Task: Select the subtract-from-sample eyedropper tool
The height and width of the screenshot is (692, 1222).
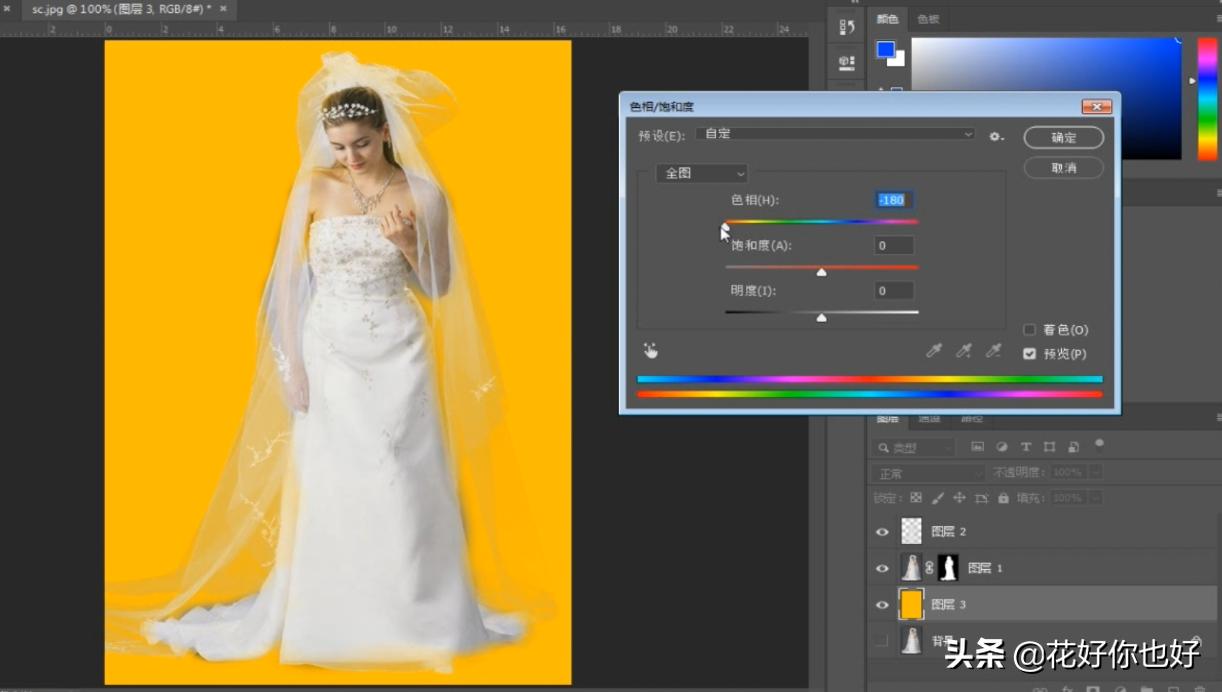Action: point(993,351)
